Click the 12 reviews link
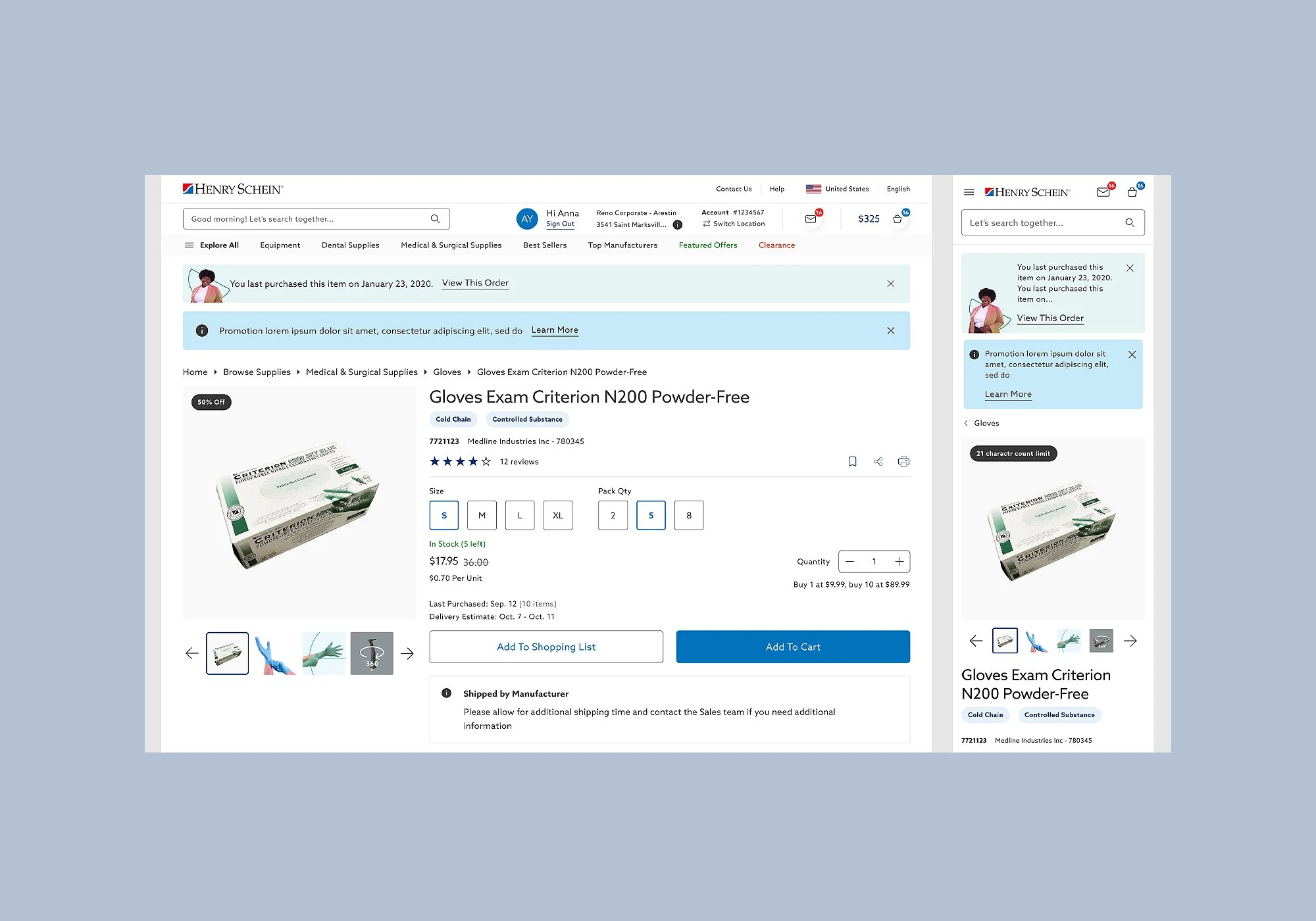 [519, 462]
